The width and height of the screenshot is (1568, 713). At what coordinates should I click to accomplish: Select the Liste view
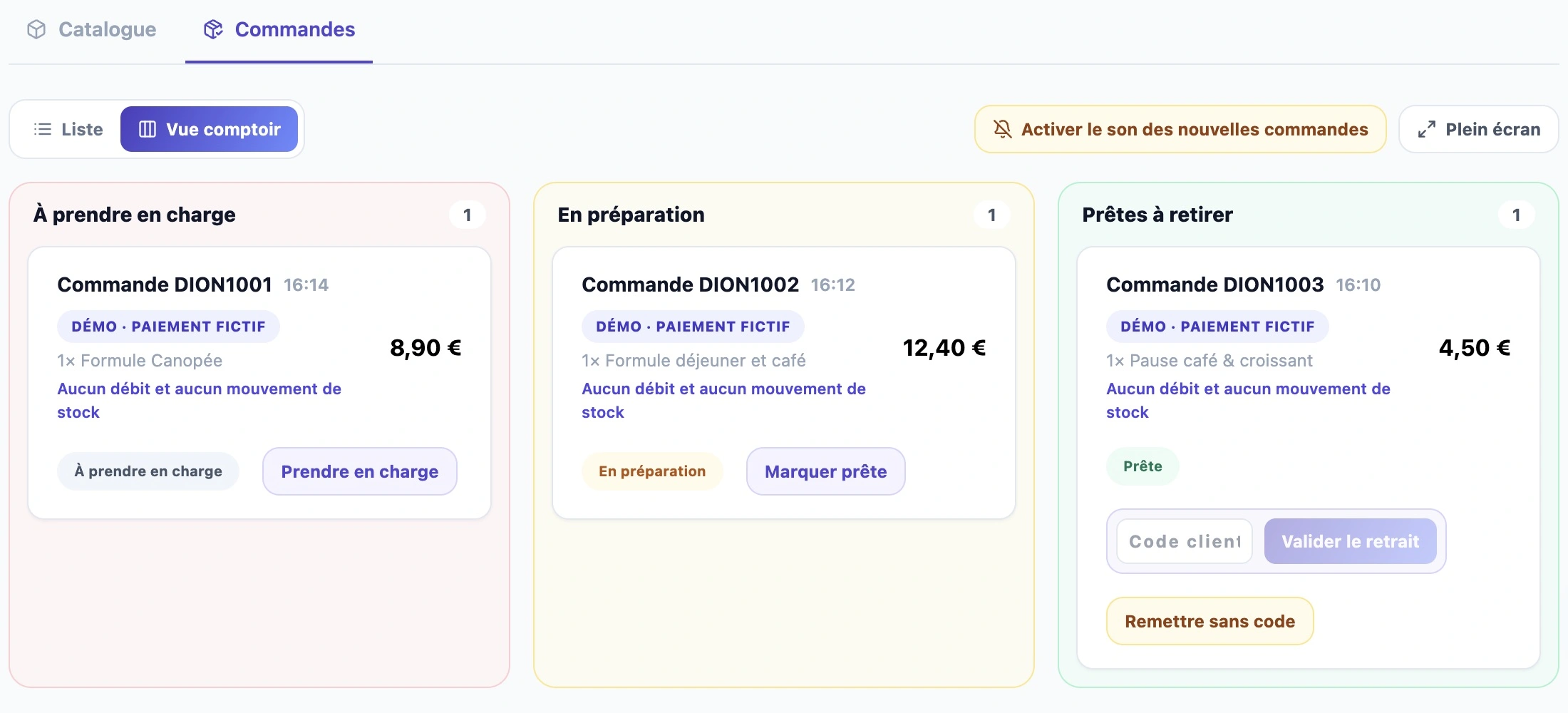[x=68, y=129]
